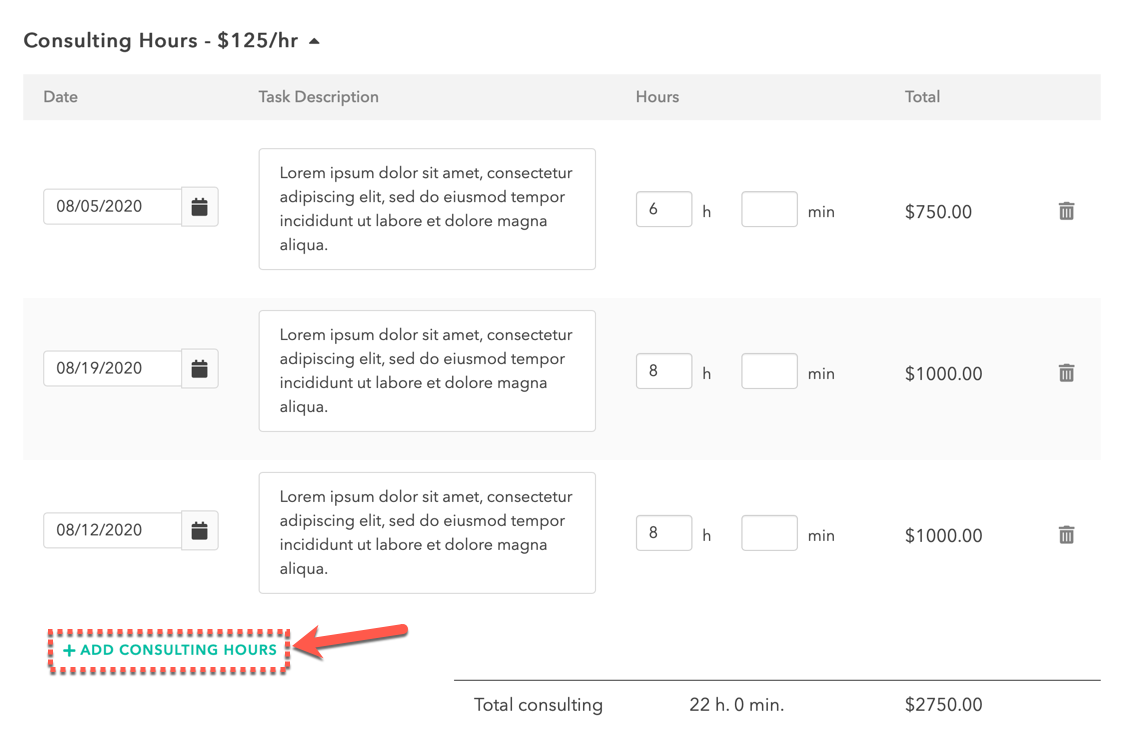Screen dimensions: 1135x750
Task: Open calendar picker for 08/19/2020 row
Action: pos(200,369)
